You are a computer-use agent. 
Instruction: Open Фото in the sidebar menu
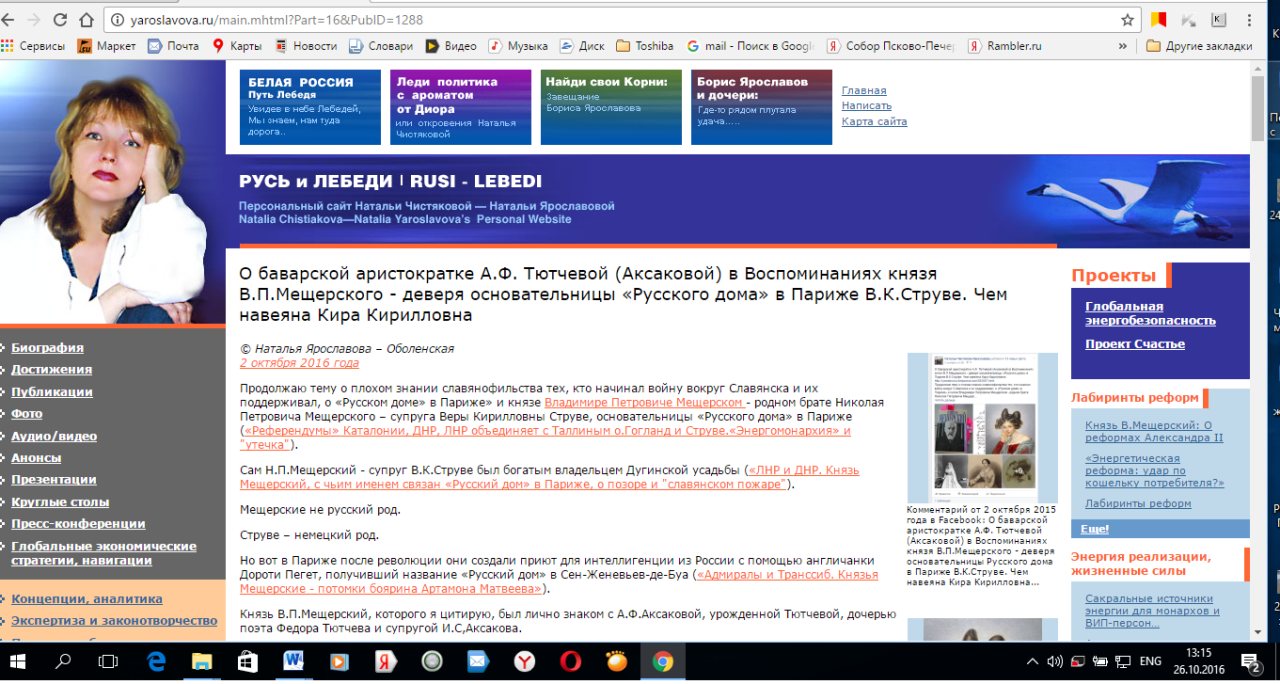27,414
